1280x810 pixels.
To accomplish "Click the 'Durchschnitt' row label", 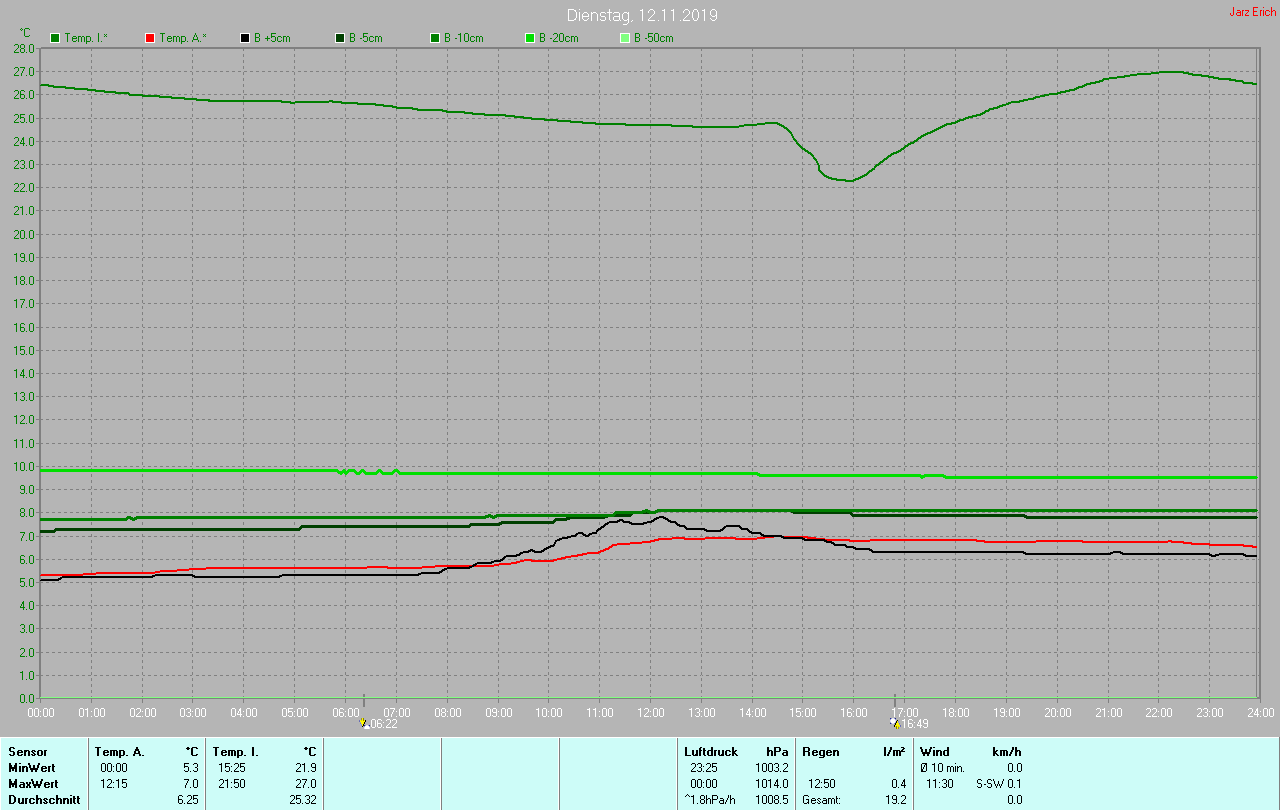I will click(x=43, y=799).
